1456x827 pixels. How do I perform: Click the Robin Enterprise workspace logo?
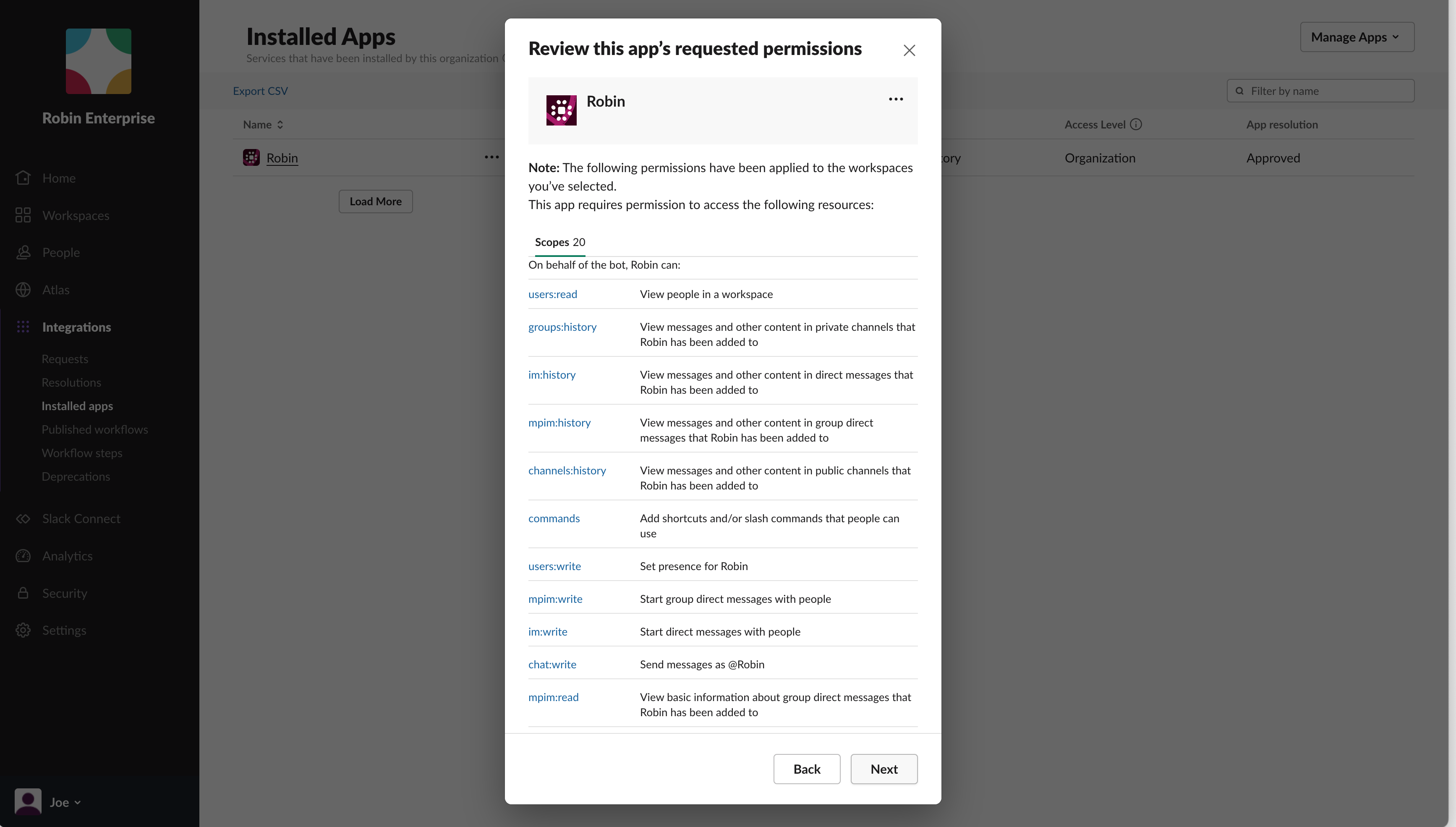pos(98,61)
